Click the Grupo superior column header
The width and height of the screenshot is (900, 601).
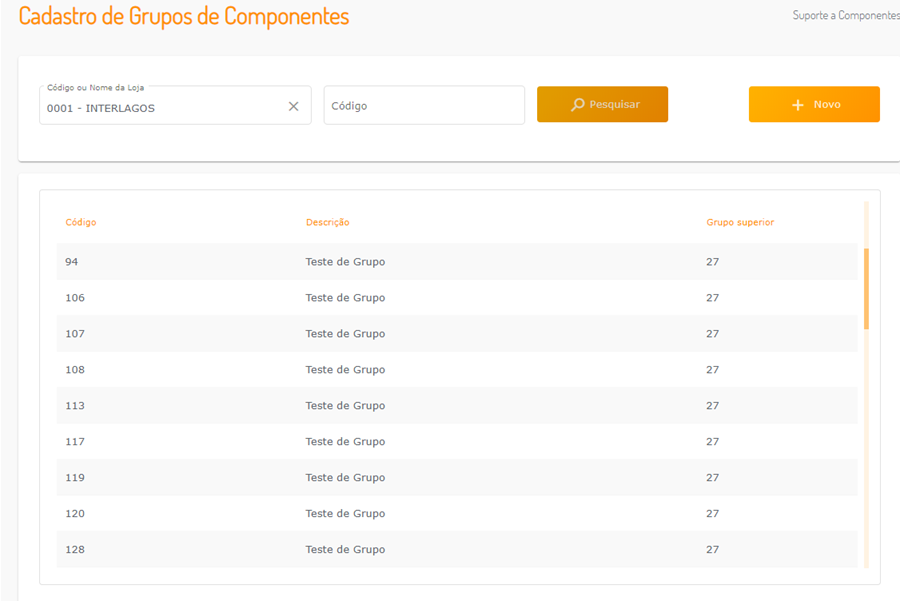point(740,222)
